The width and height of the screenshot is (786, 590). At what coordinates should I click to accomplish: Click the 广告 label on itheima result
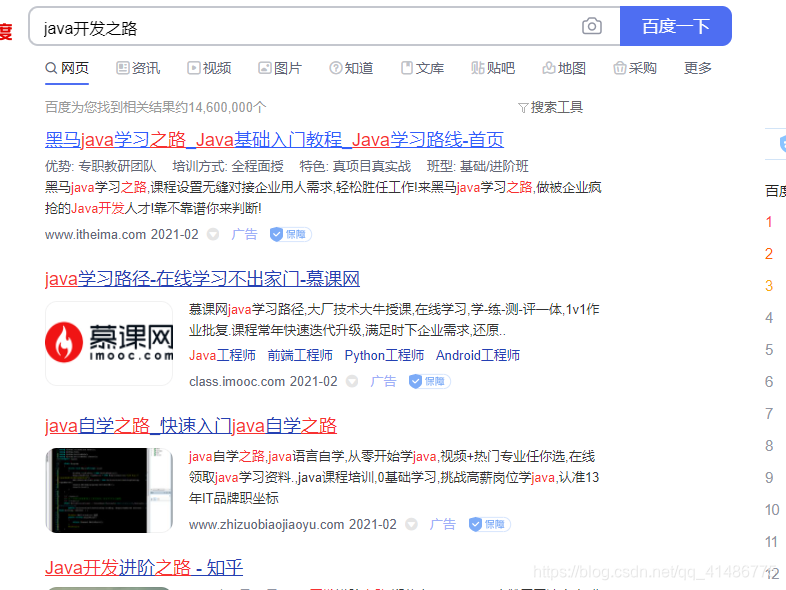click(244, 234)
